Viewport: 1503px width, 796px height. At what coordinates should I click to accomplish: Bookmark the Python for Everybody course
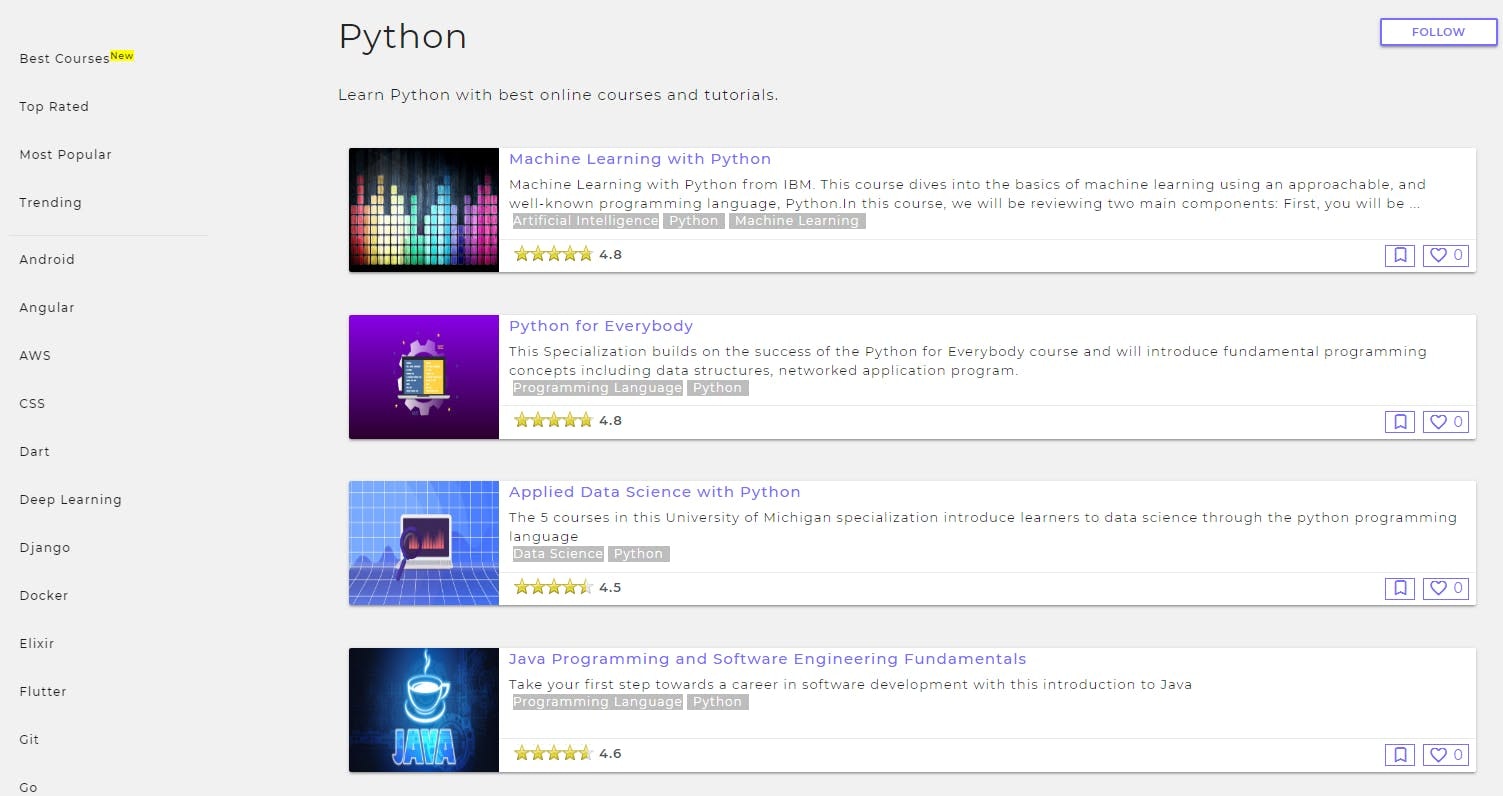pos(1400,422)
